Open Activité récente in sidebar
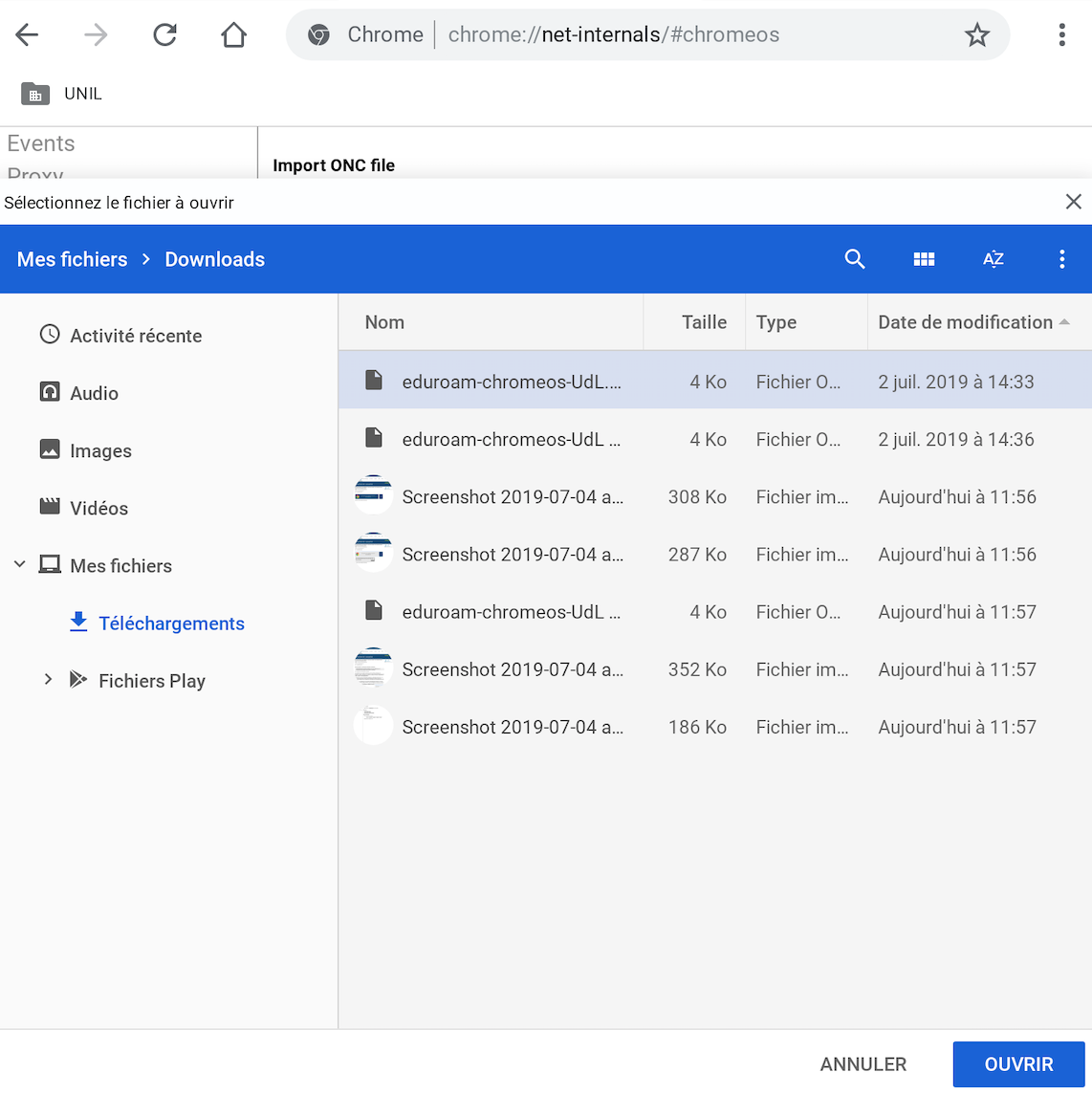The image size is (1092, 1094). (x=135, y=336)
